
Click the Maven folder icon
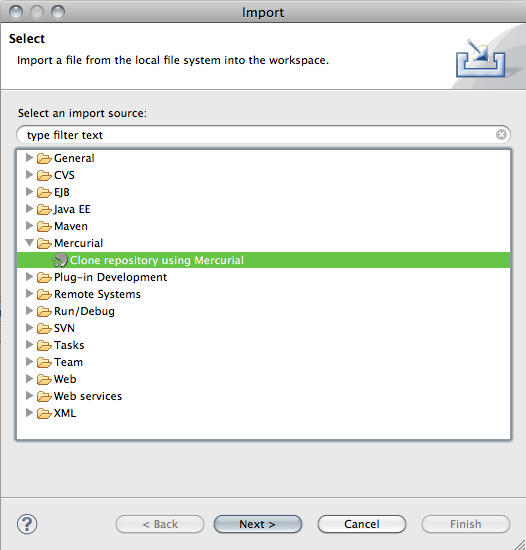44,227
